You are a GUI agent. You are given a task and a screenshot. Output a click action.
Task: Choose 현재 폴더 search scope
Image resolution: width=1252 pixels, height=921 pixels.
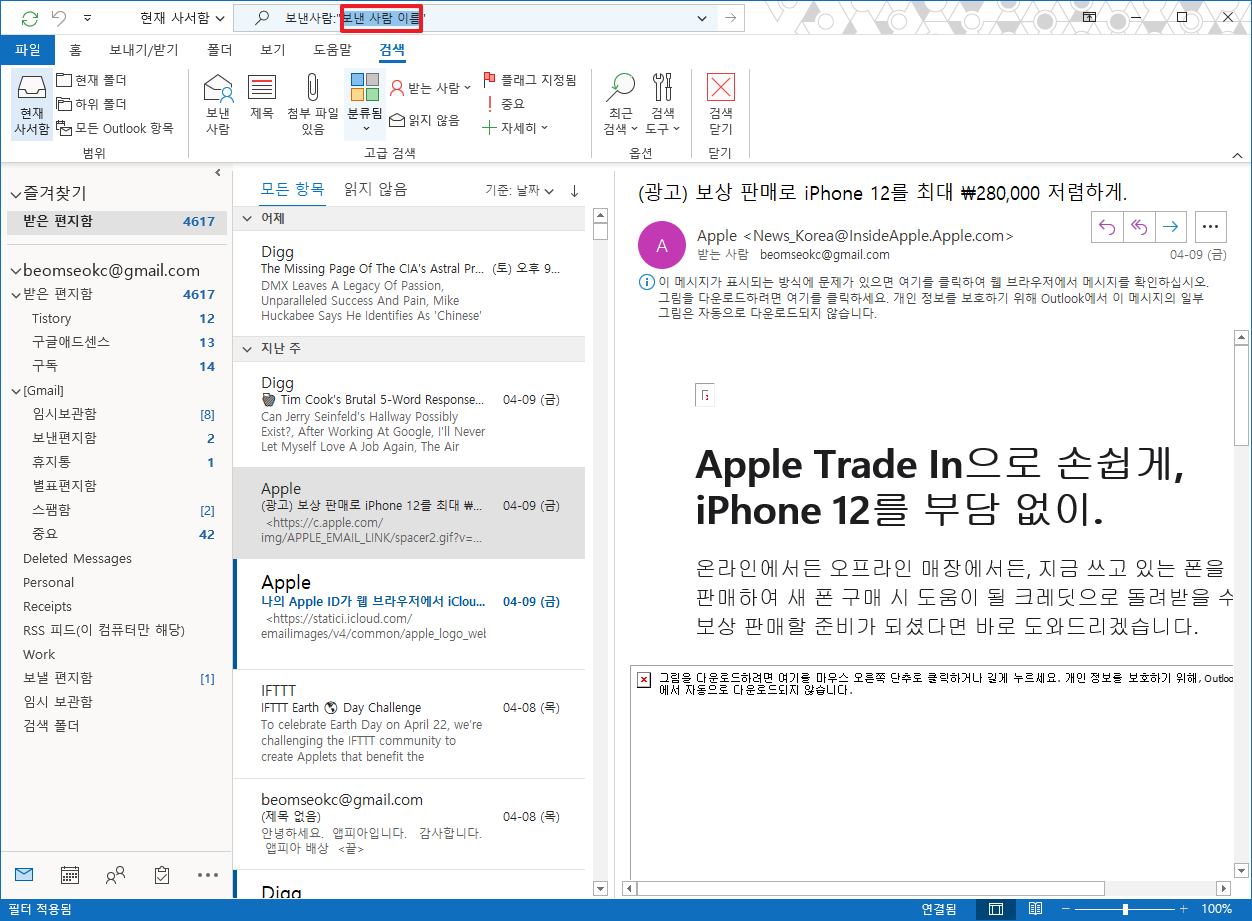click(x=92, y=80)
